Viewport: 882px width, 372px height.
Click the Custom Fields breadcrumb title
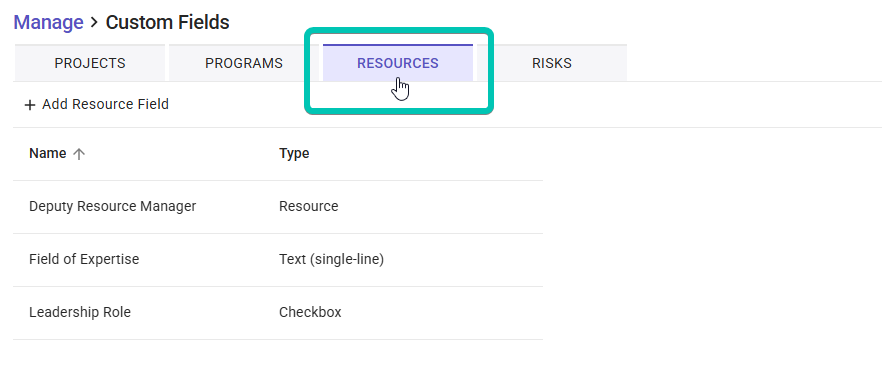click(168, 23)
